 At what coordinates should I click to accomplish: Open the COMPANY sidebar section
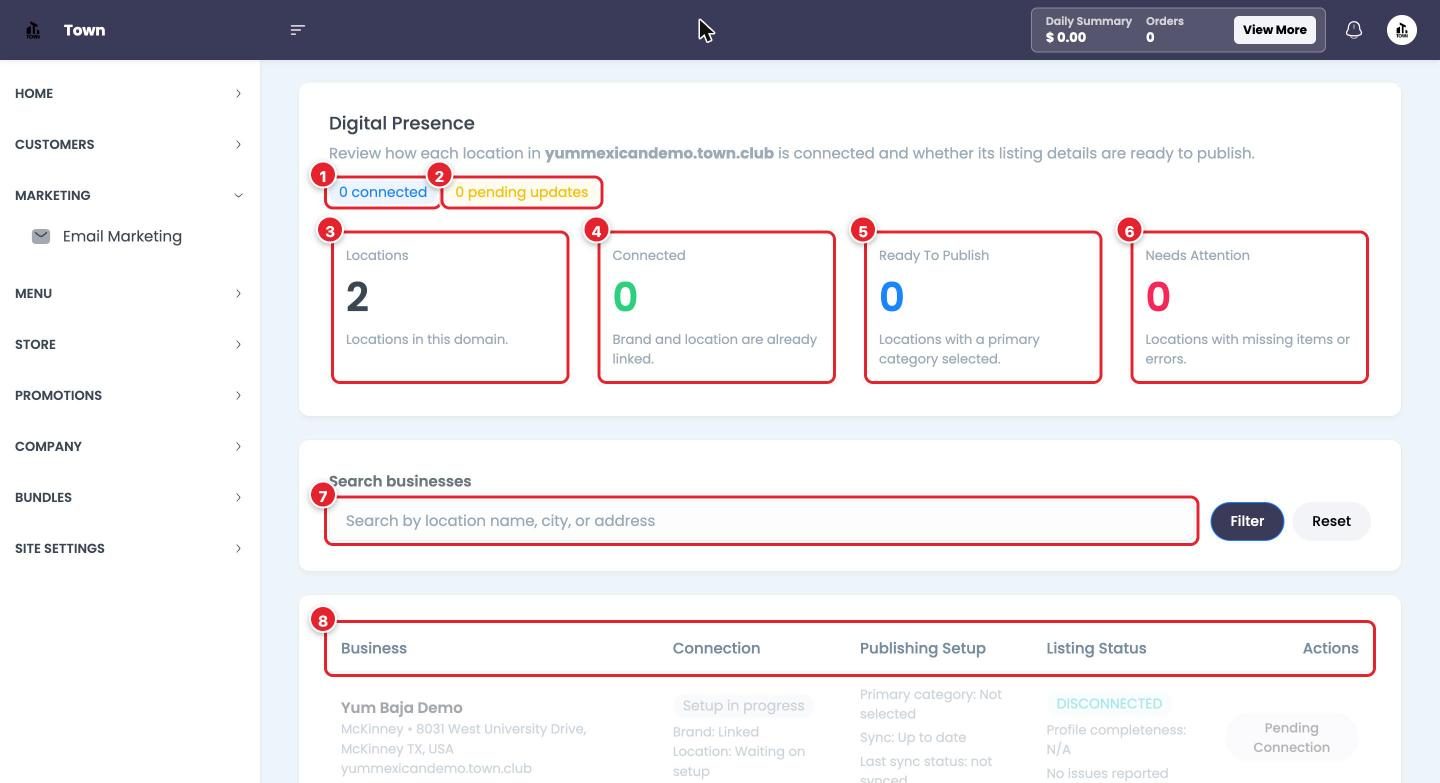click(x=130, y=446)
